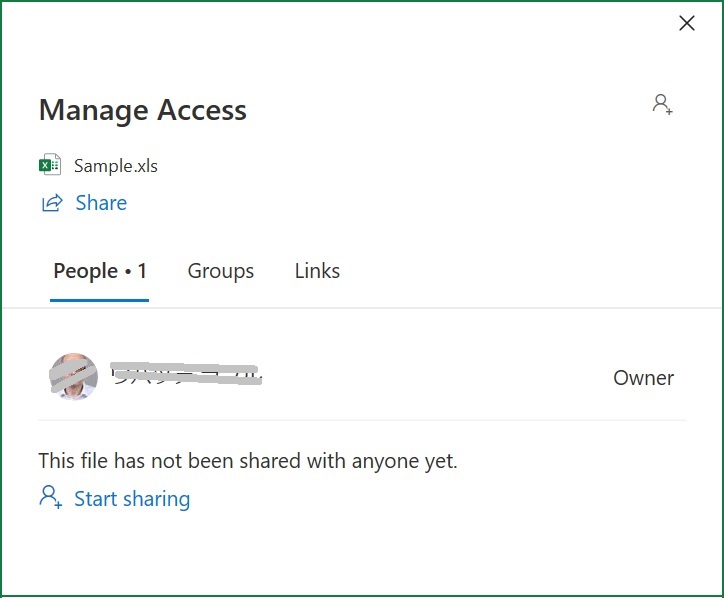Open the Share link

point(101,203)
